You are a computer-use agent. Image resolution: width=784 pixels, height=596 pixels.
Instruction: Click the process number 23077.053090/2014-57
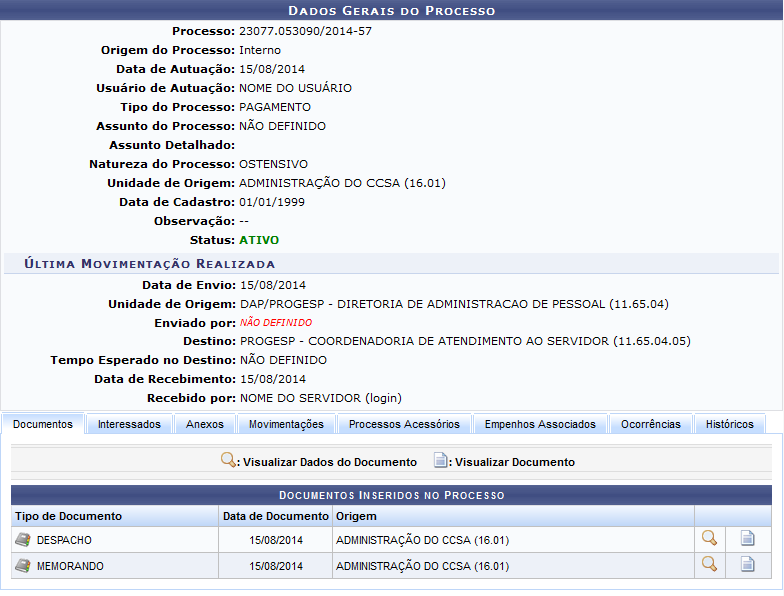tap(305, 31)
